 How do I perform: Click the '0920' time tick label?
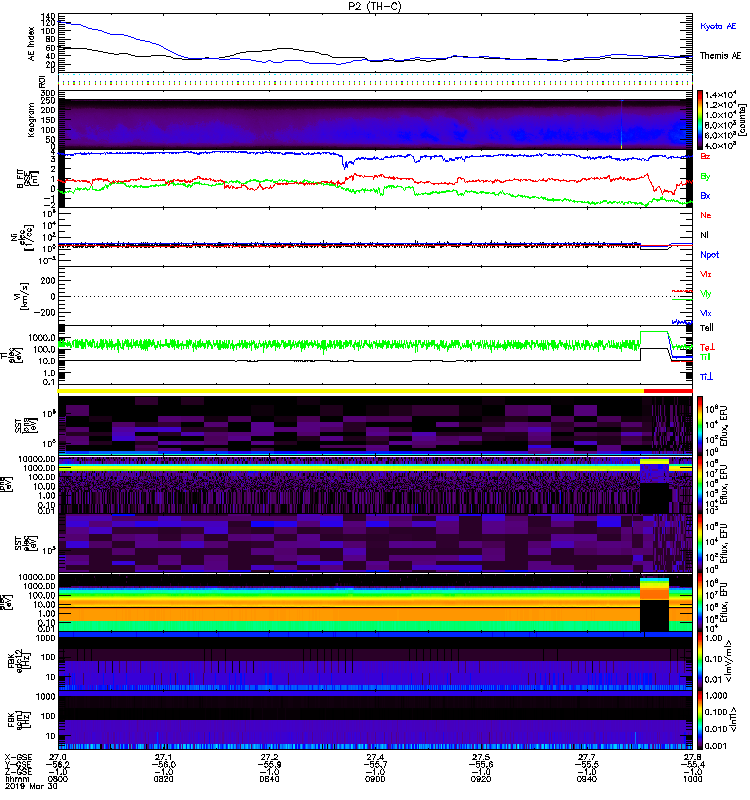pos(481,779)
